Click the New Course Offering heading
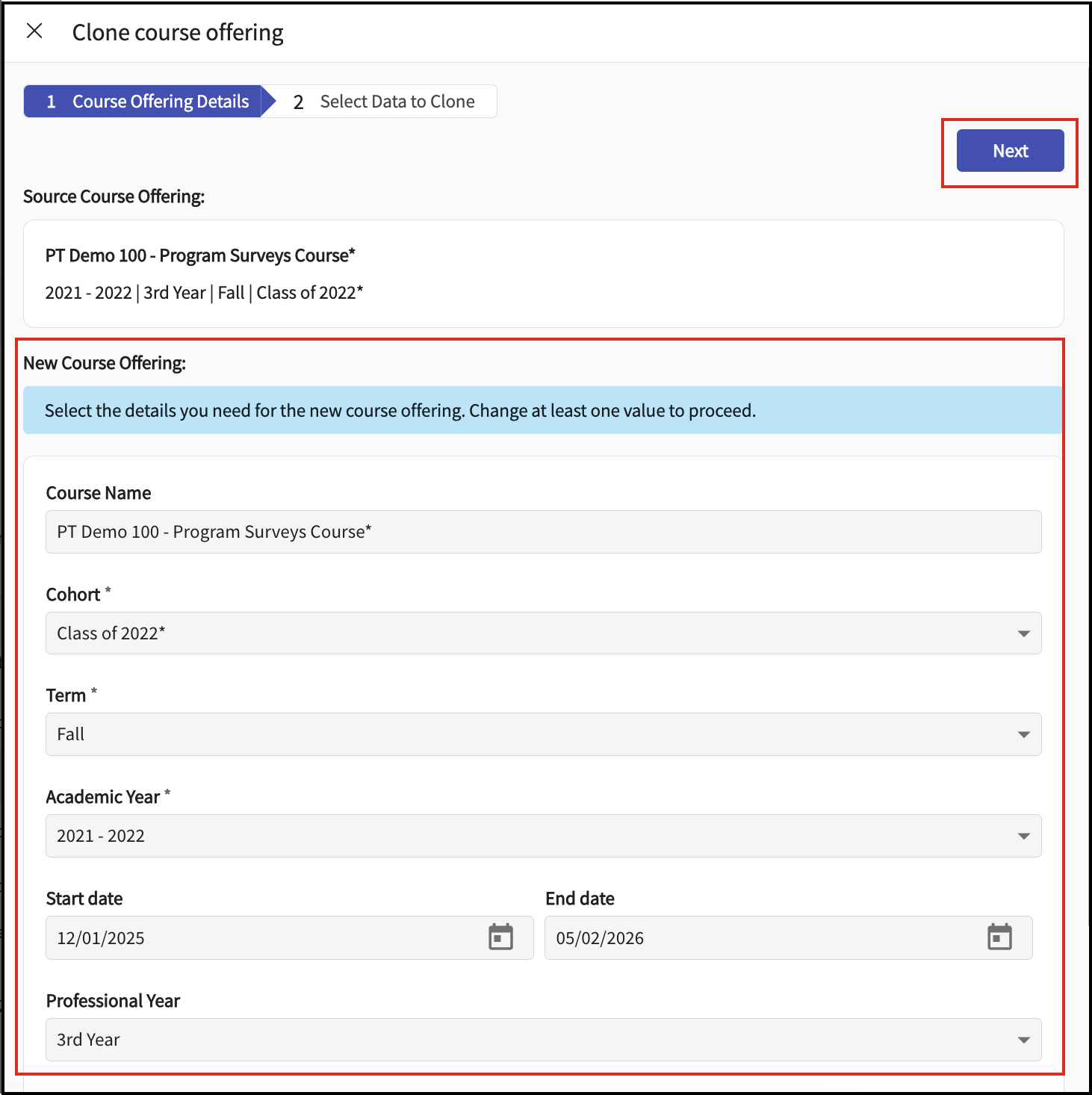Screen dimensions: 1092x1095 tap(105, 363)
